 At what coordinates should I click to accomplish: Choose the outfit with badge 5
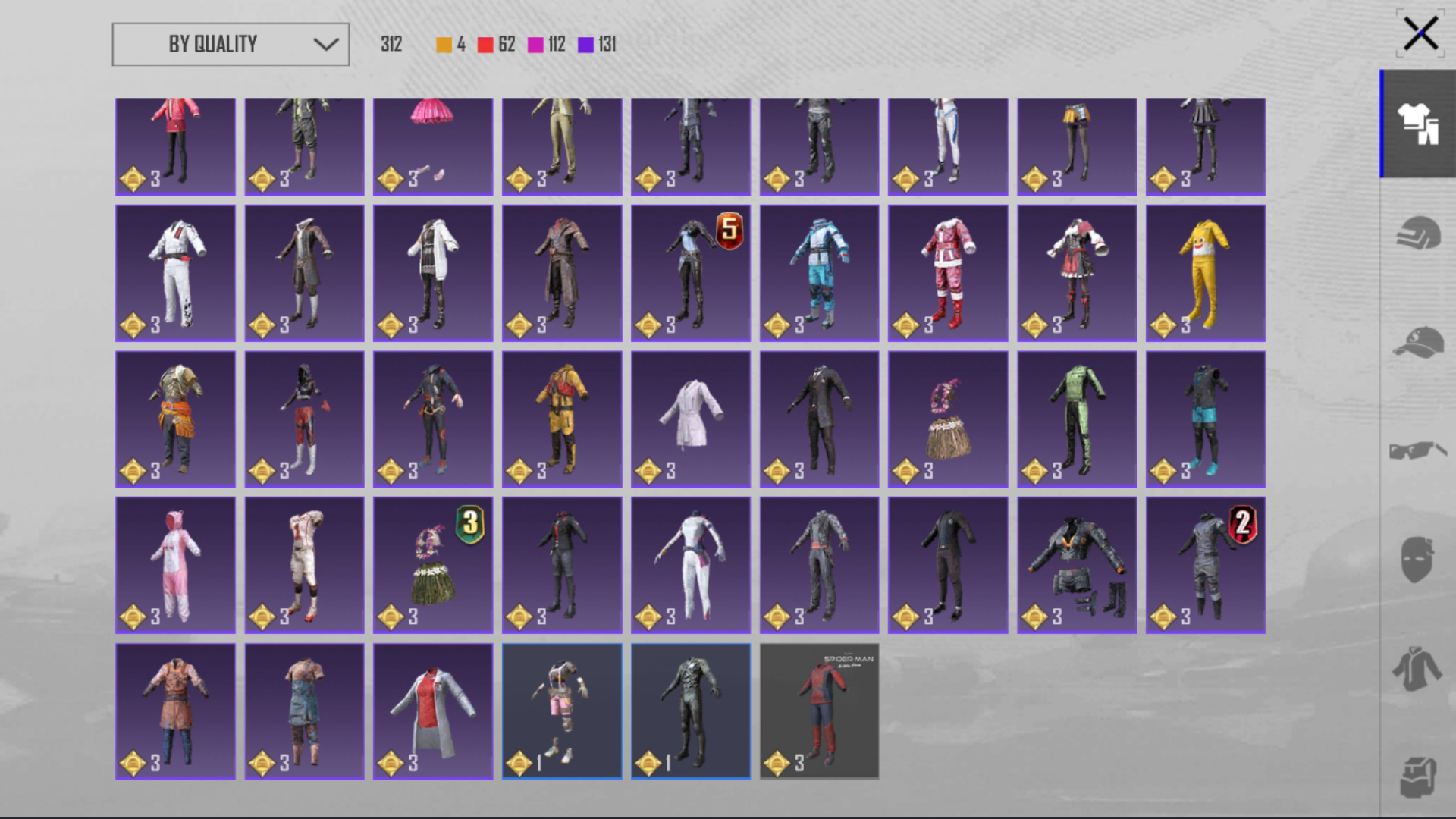pos(691,273)
